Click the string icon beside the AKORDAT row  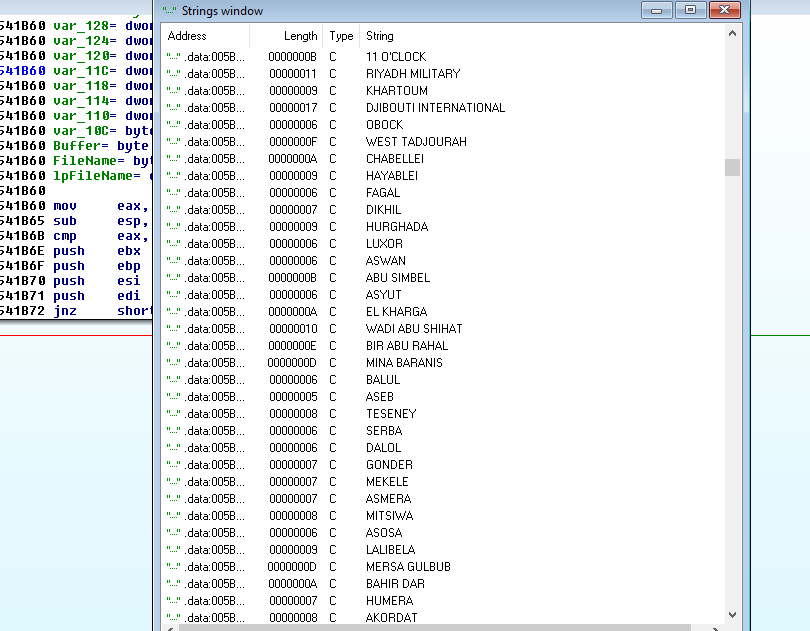tap(173, 618)
